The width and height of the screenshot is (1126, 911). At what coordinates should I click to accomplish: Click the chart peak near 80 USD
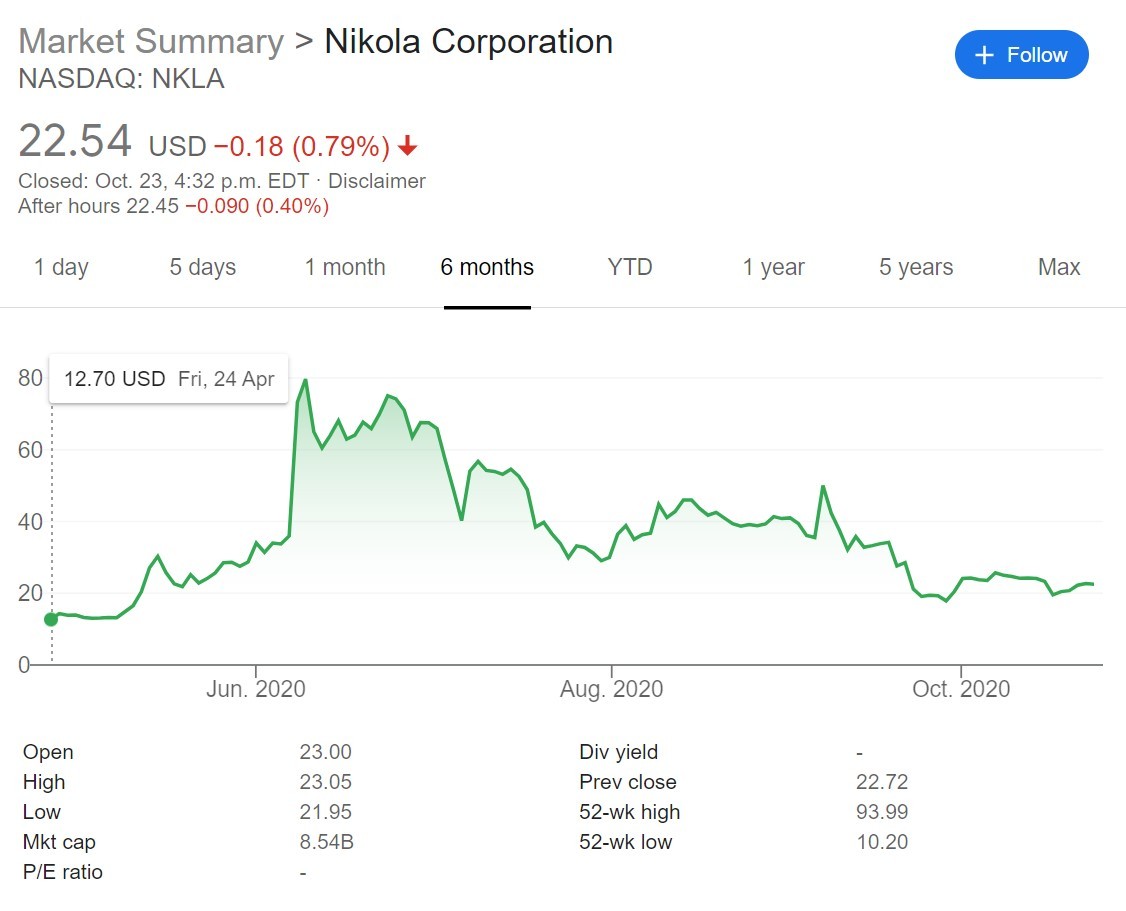click(305, 380)
